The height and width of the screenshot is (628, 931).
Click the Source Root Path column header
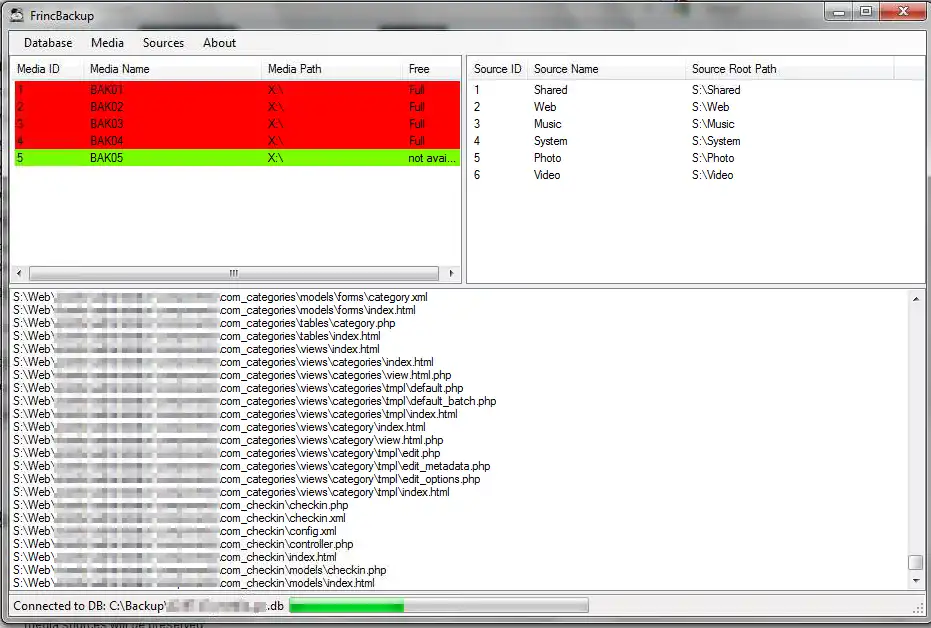790,69
